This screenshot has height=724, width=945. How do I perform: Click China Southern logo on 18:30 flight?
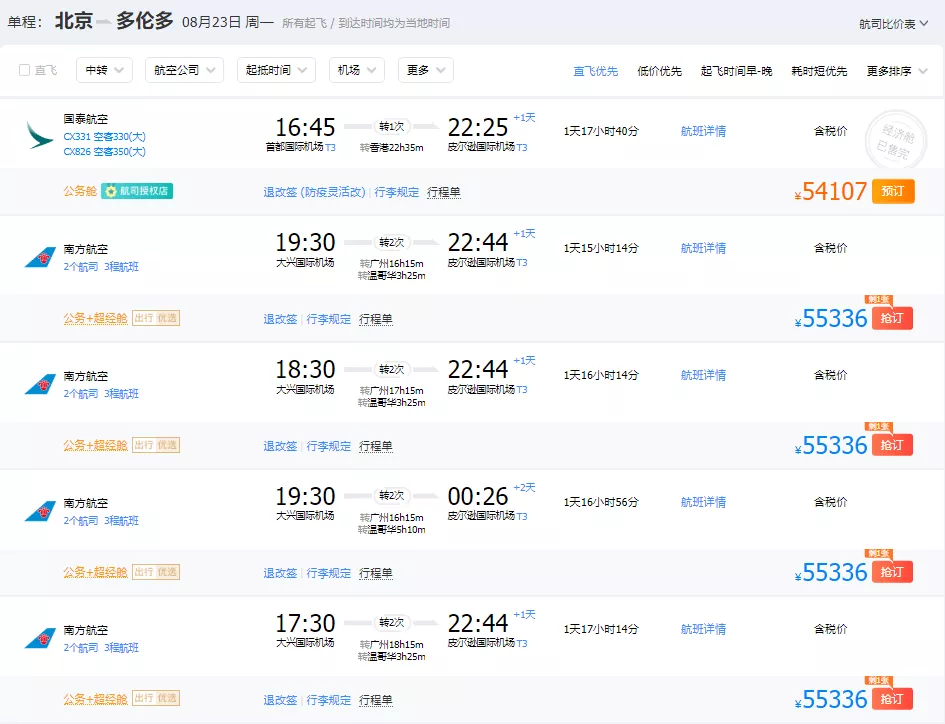(40, 384)
